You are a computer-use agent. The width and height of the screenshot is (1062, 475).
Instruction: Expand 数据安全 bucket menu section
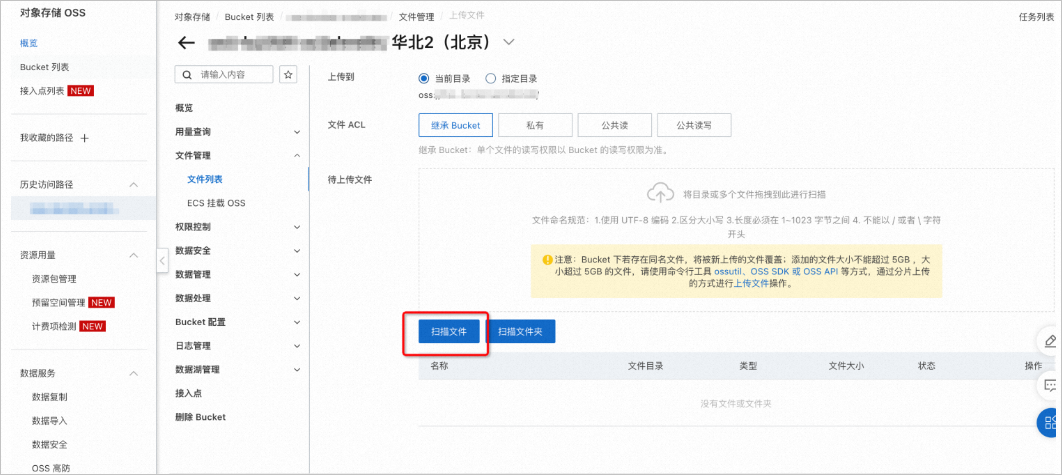(297, 251)
